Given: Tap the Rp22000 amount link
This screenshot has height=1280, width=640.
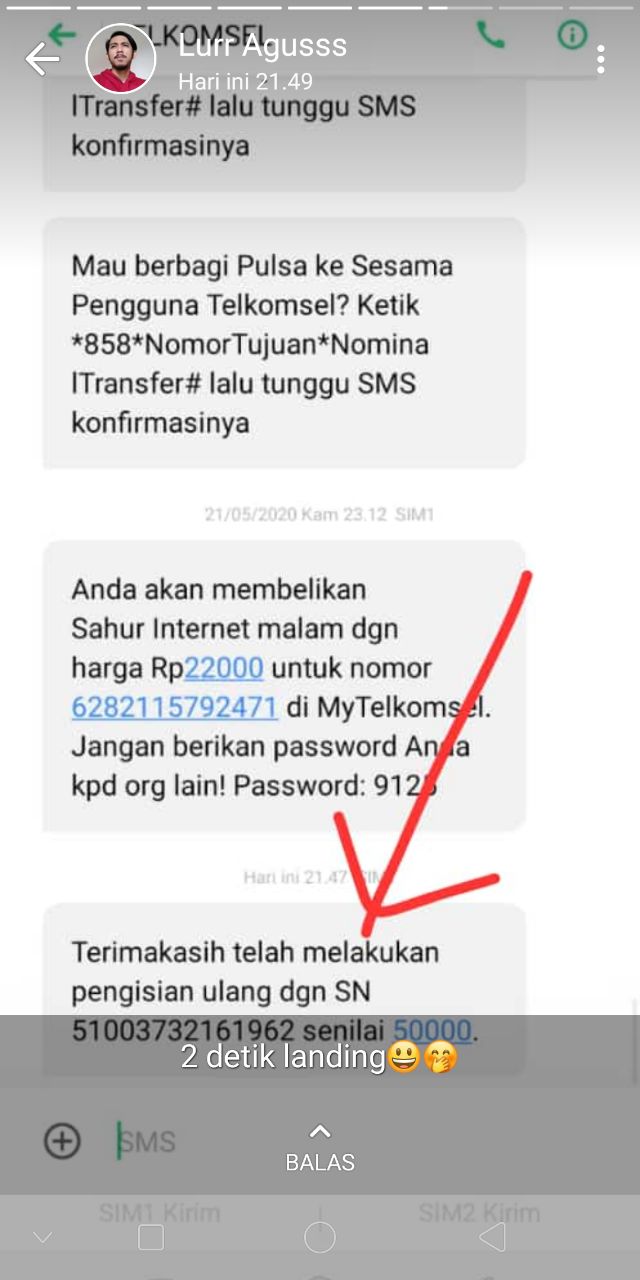Looking at the screenshot, I should 224,667.
